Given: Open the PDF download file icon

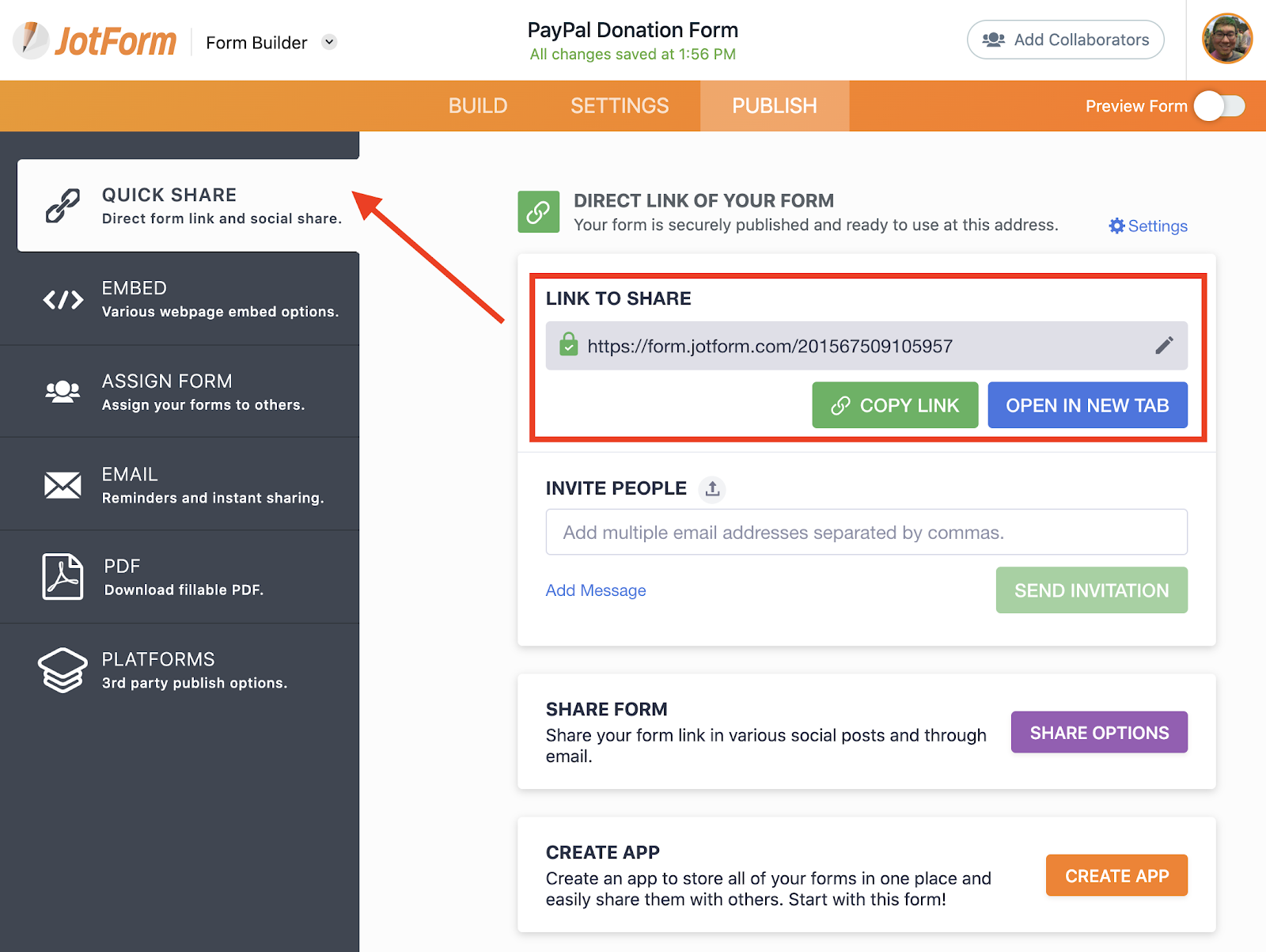Looking at the screenshot, I should tap(63, 577).
